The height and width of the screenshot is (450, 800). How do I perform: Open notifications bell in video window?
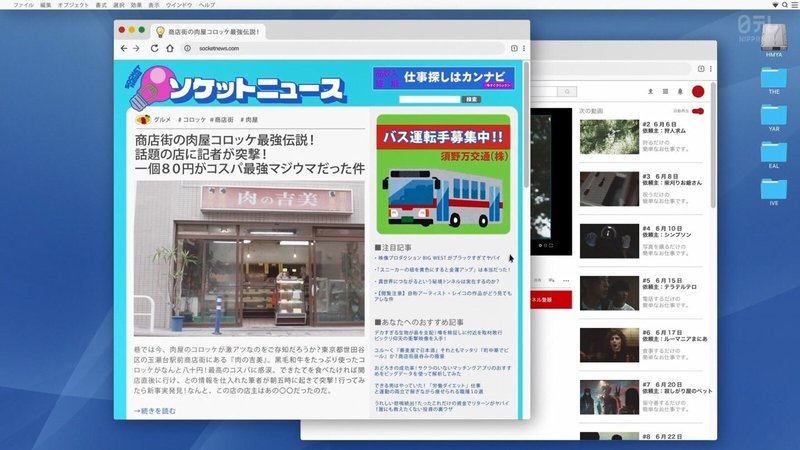pyautogui.click(x=680, y=91)
